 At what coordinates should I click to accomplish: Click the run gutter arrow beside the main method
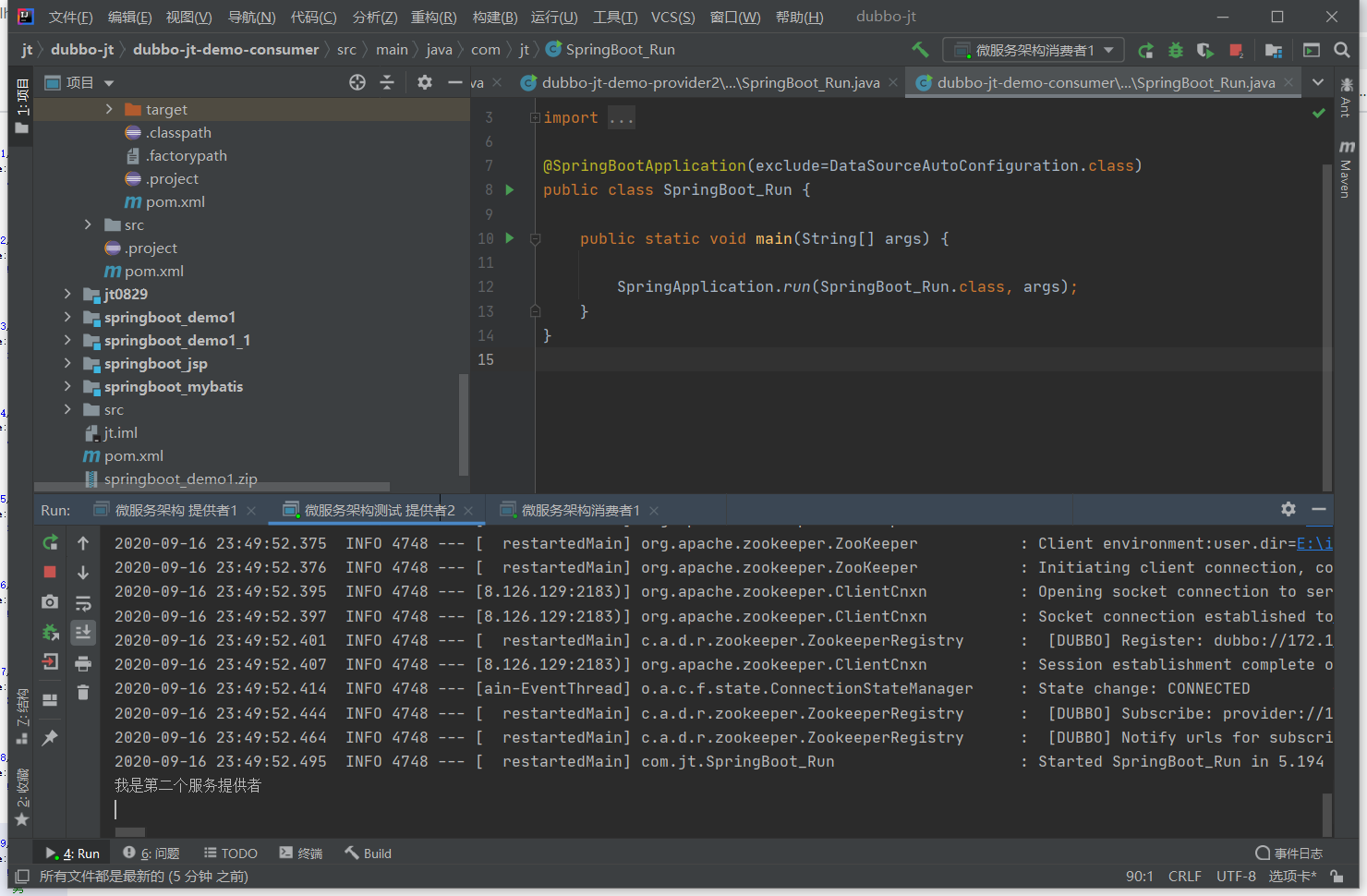509,237
